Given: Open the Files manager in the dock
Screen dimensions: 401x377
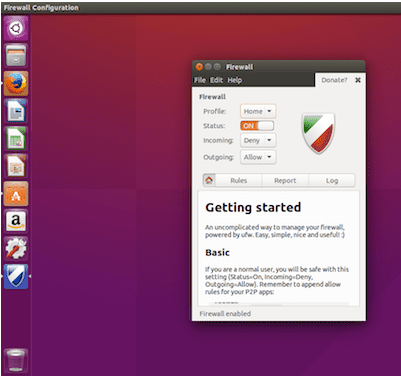Looking at the screenshot, I should pyautogui.click(x=16, y=56).
